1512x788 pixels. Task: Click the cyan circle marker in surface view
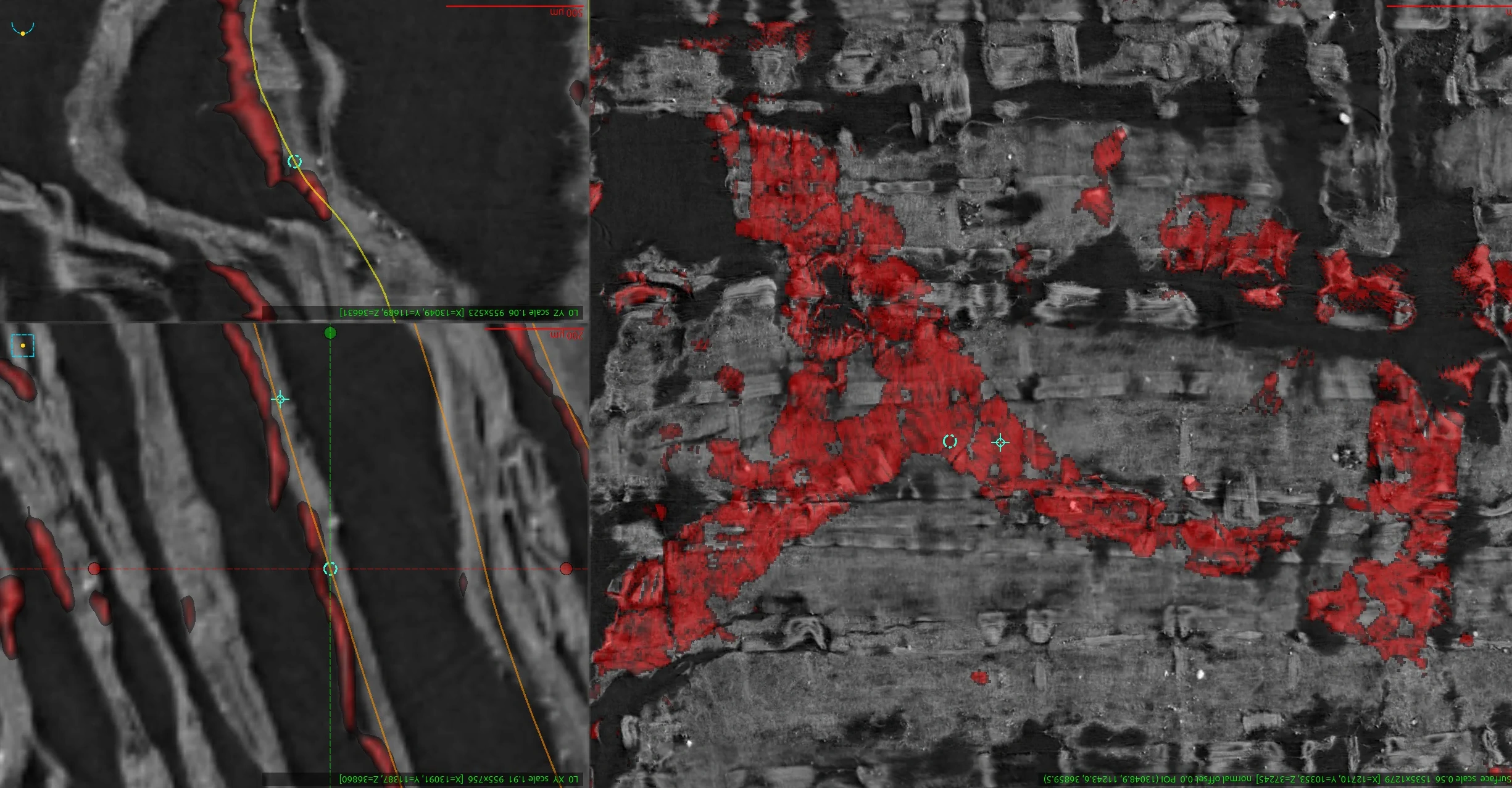(x=950, y=441)
